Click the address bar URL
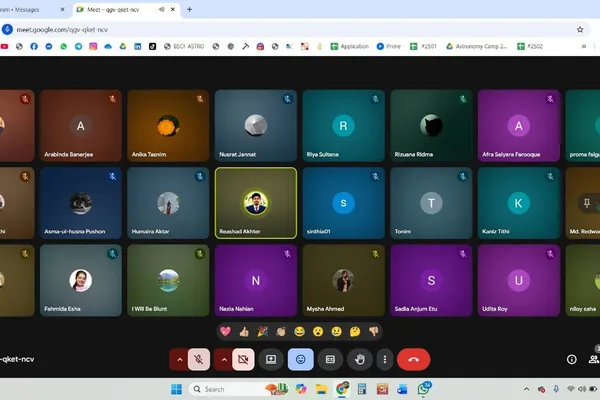 point(62,29)
